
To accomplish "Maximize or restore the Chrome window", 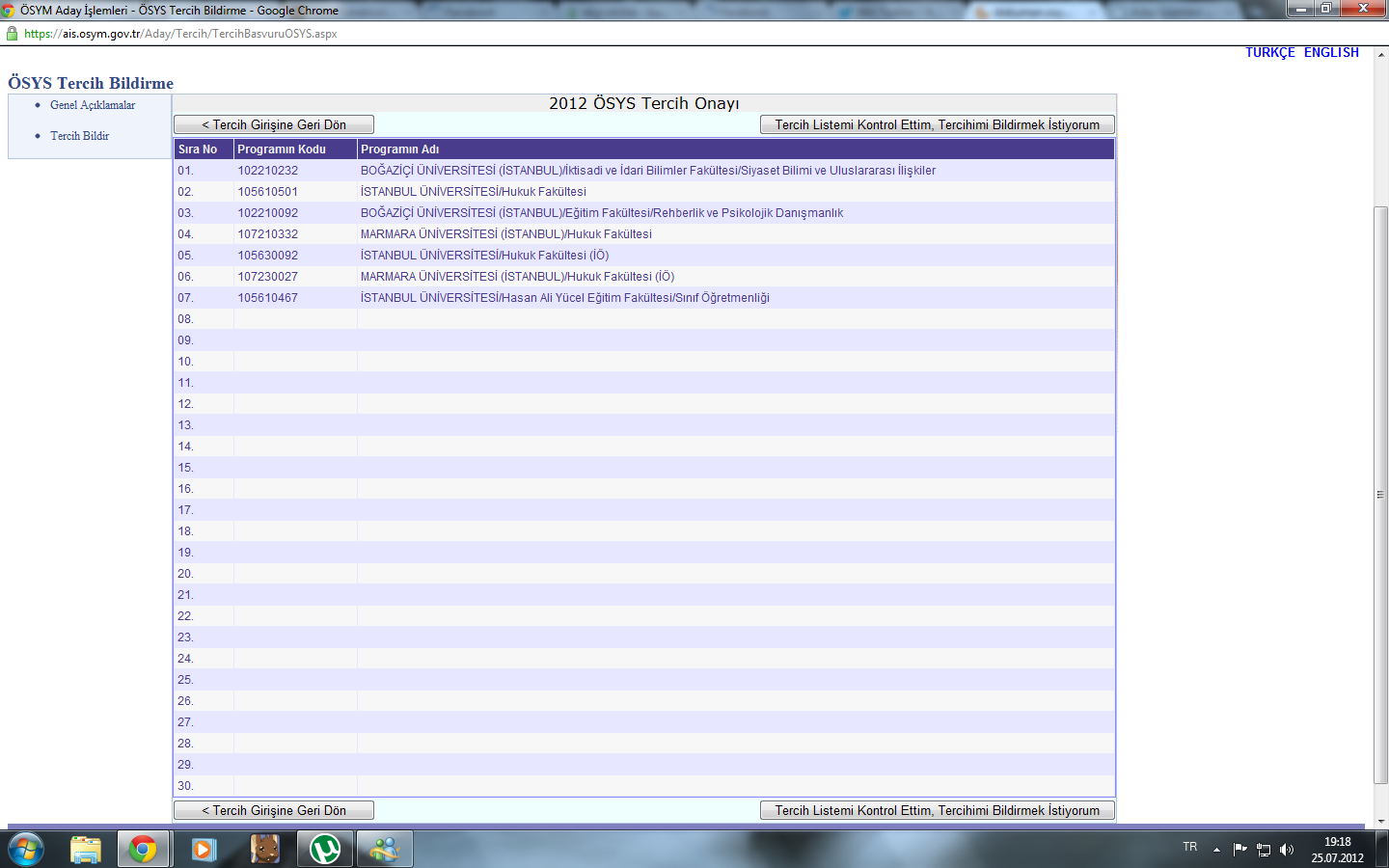I will pos(1326,8).
